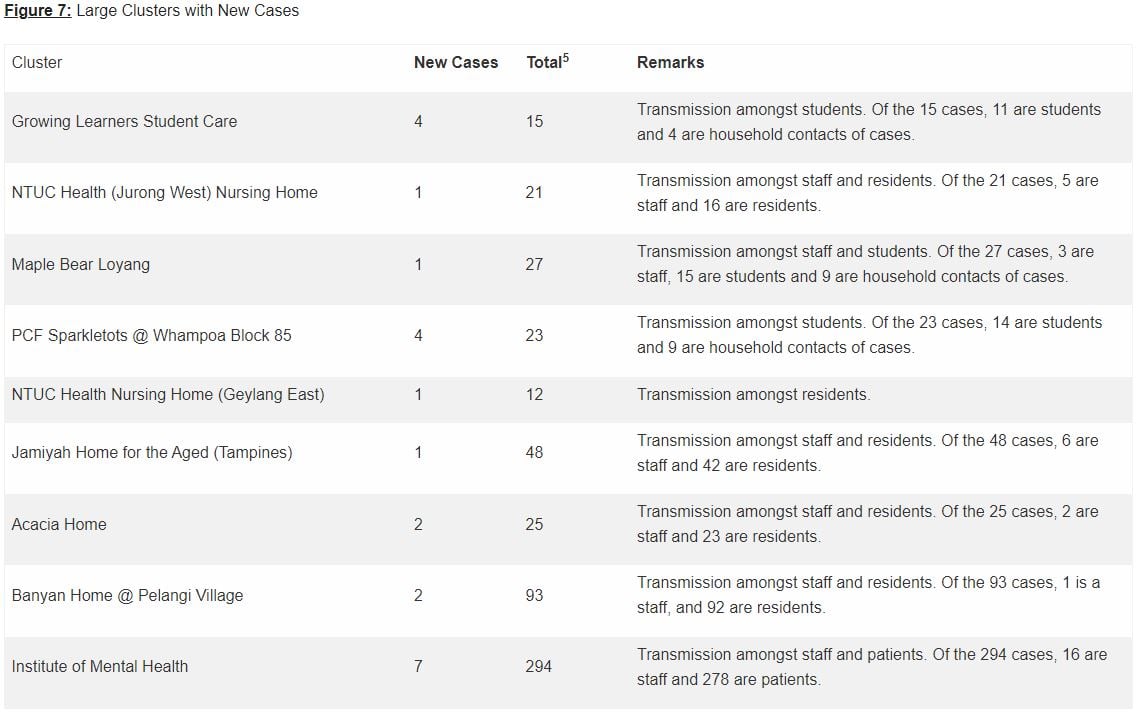This screenshot has width=1139, height=718.
Task: Select NTUC Health (Jurong West) Nursing Home cell
Action: click(x=164, y=192)
